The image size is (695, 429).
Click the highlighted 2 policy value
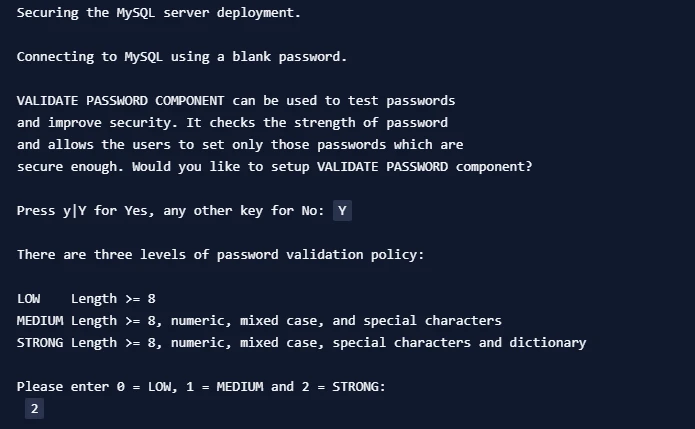tap(35, 409)
